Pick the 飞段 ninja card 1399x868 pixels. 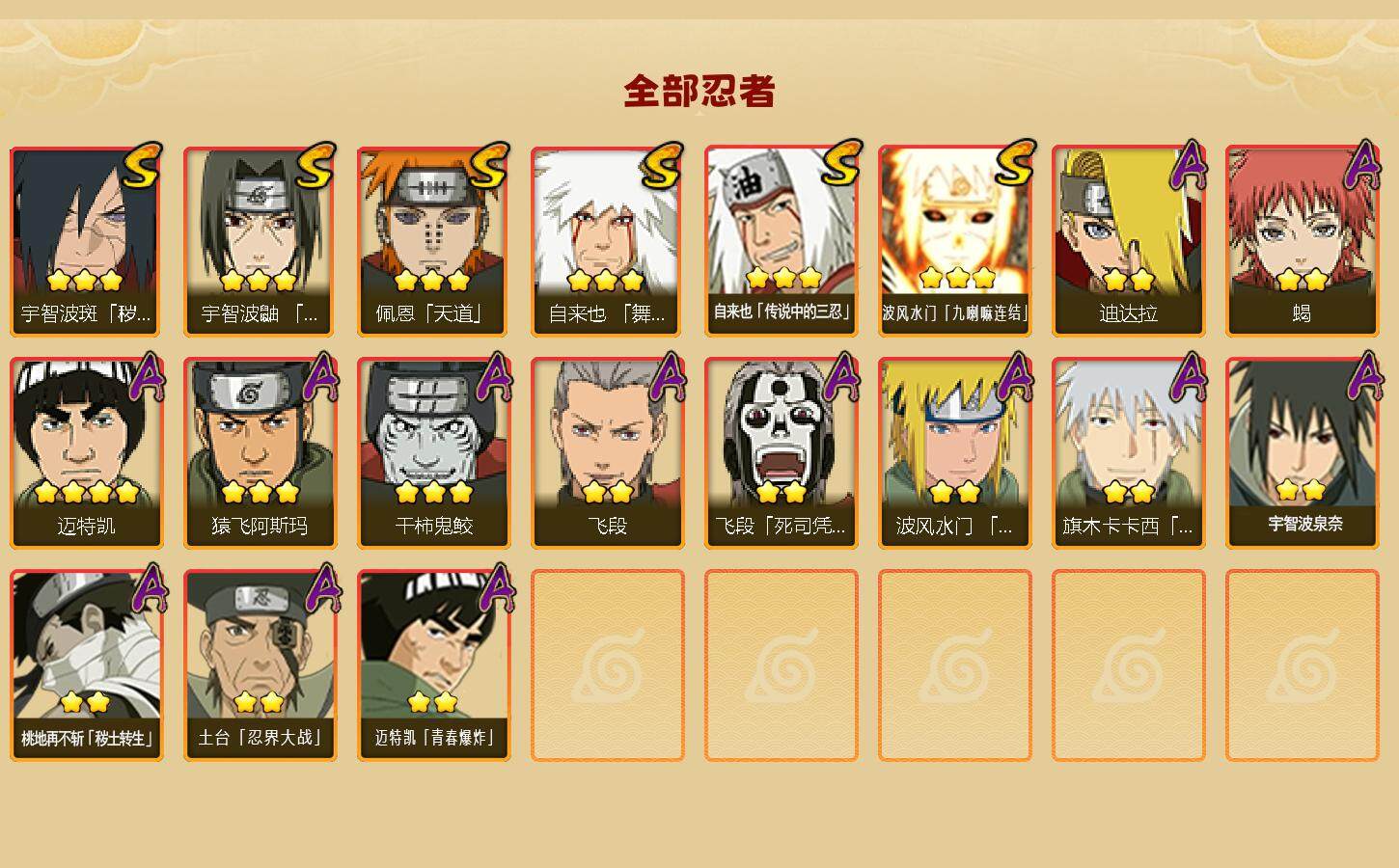[x=607, y=453]
